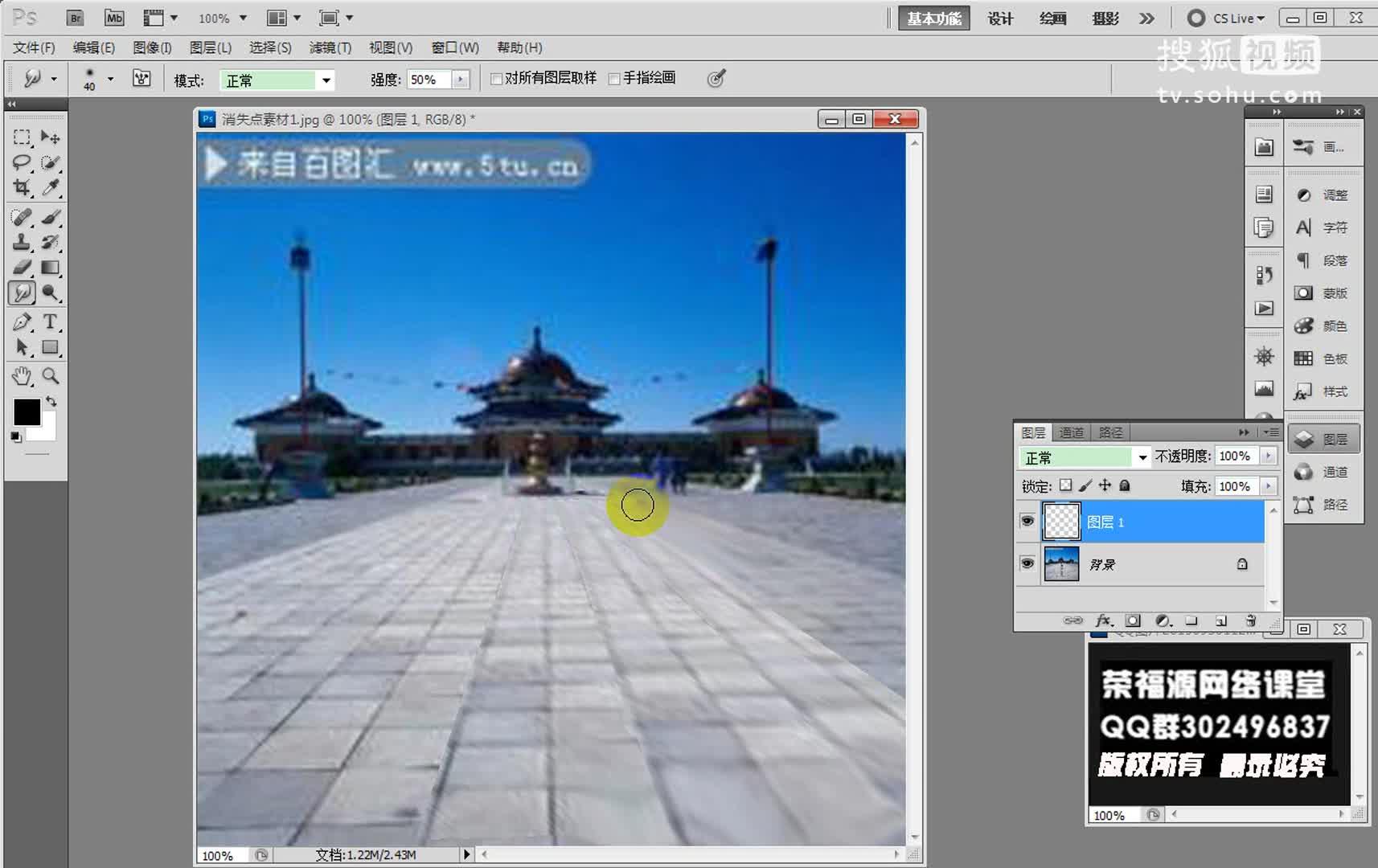The height and width of the screenshot is (868, 1378).
Task: Open the layer blend mode dropdown showing 正常
Action: click(1083, 457)
